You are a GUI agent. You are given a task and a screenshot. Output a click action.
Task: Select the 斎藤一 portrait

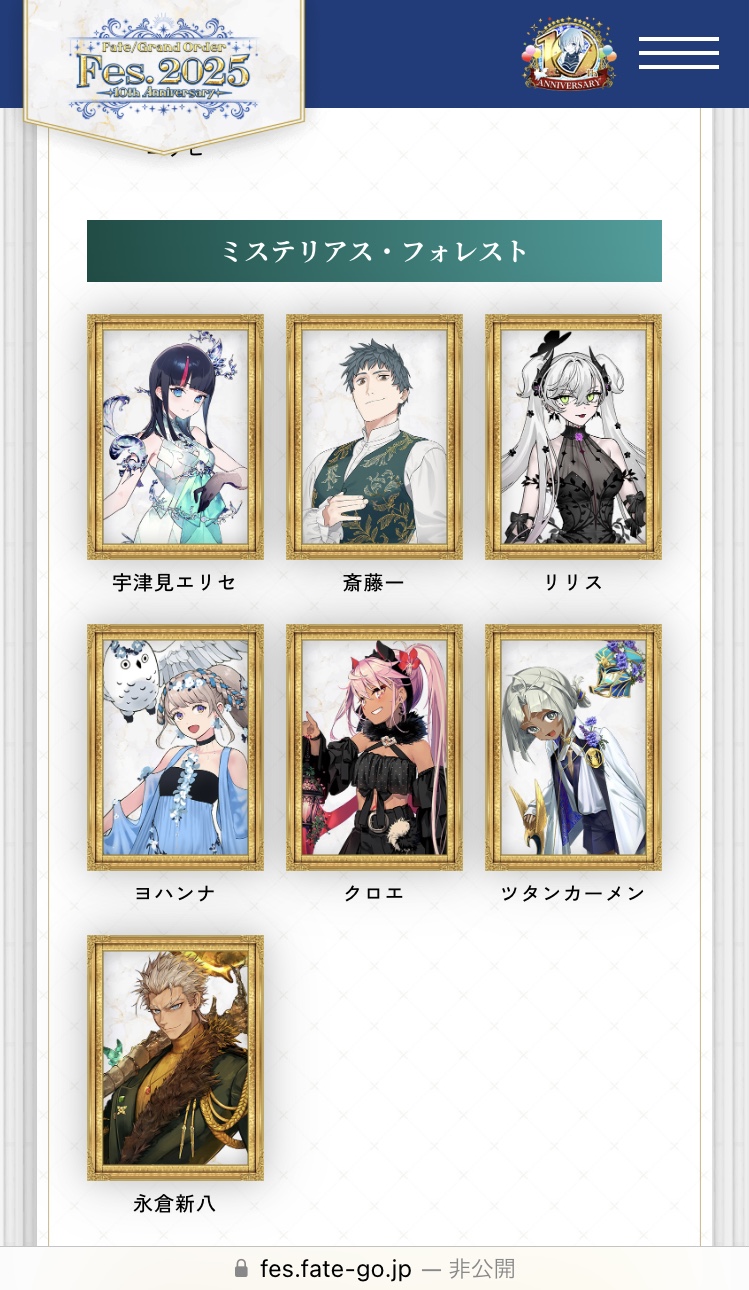(x=374, y=437)
